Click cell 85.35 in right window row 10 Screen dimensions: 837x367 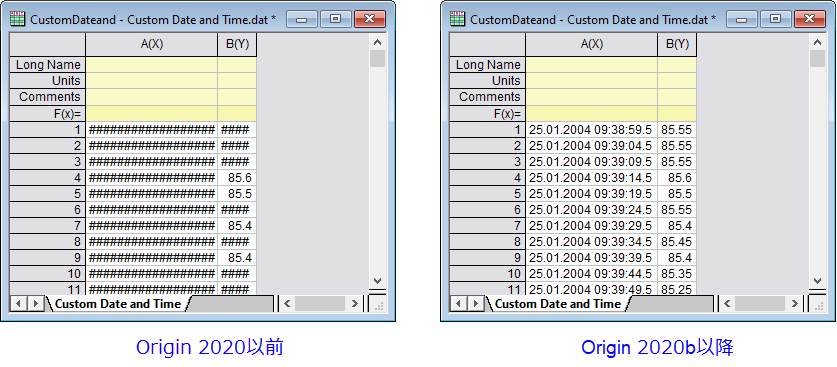677,274
